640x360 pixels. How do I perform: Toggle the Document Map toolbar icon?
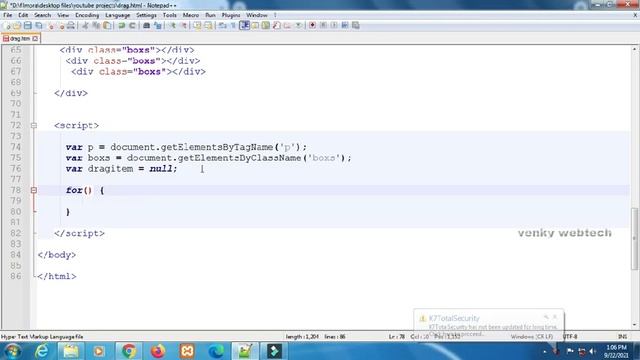pyautogui.click(x=266, y=26)
